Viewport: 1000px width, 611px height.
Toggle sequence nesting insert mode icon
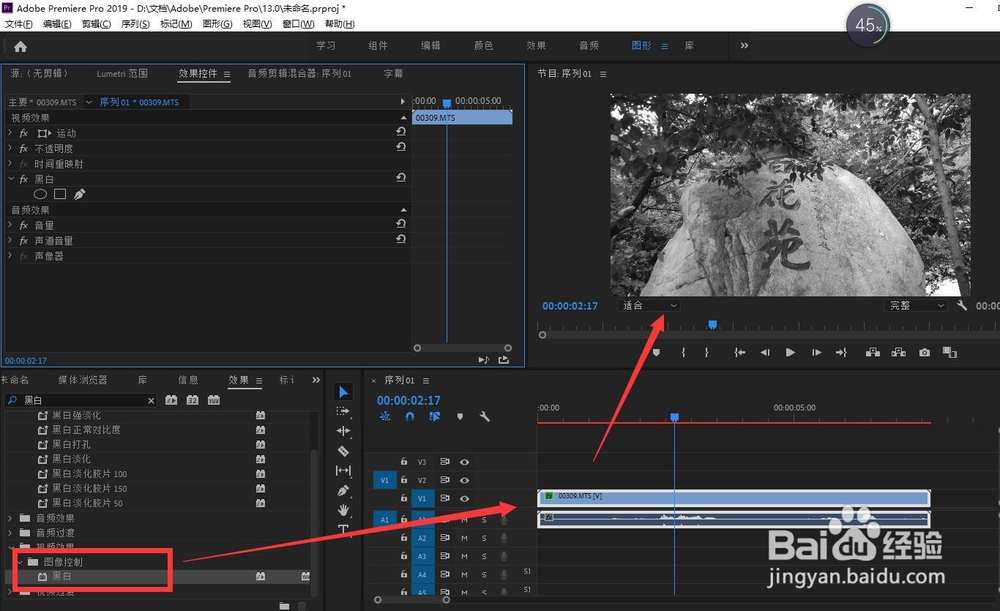coord(385,416)
